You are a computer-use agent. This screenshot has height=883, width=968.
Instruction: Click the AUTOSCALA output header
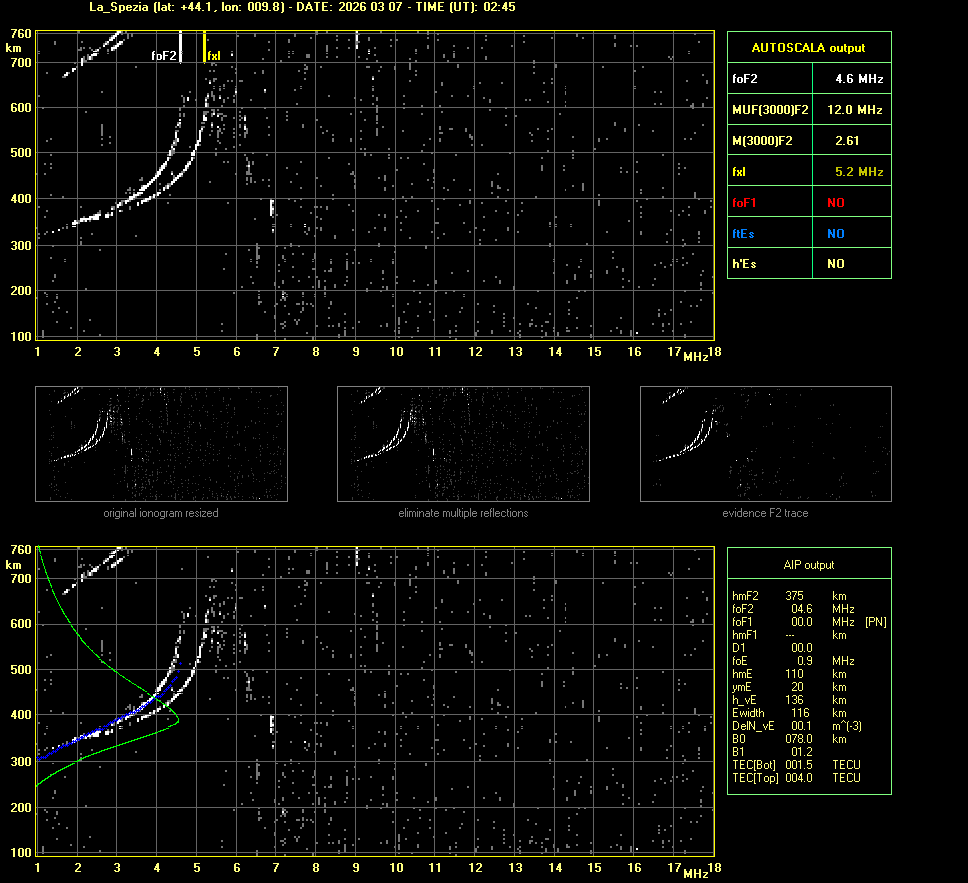click(x=808, y=47)
